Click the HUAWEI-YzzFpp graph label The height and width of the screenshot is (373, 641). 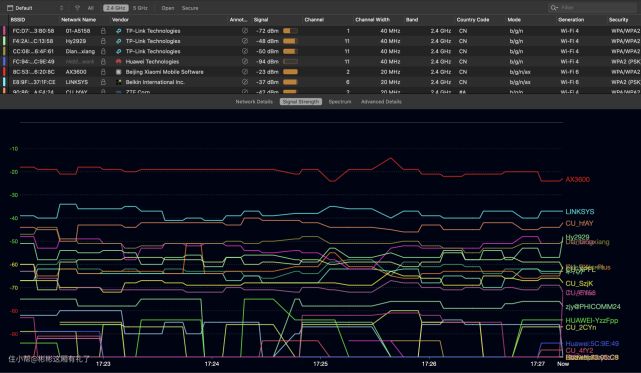pos(592,320)
